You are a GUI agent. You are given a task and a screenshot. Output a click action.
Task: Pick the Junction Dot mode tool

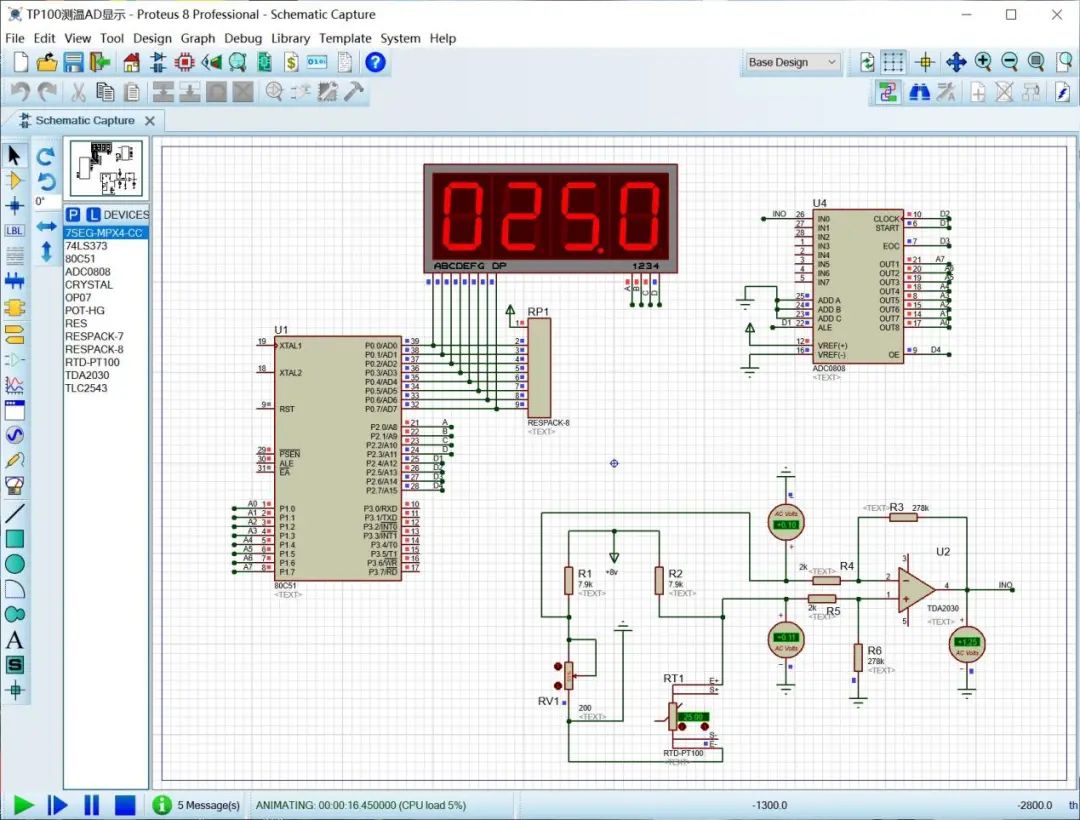(15, 206)
